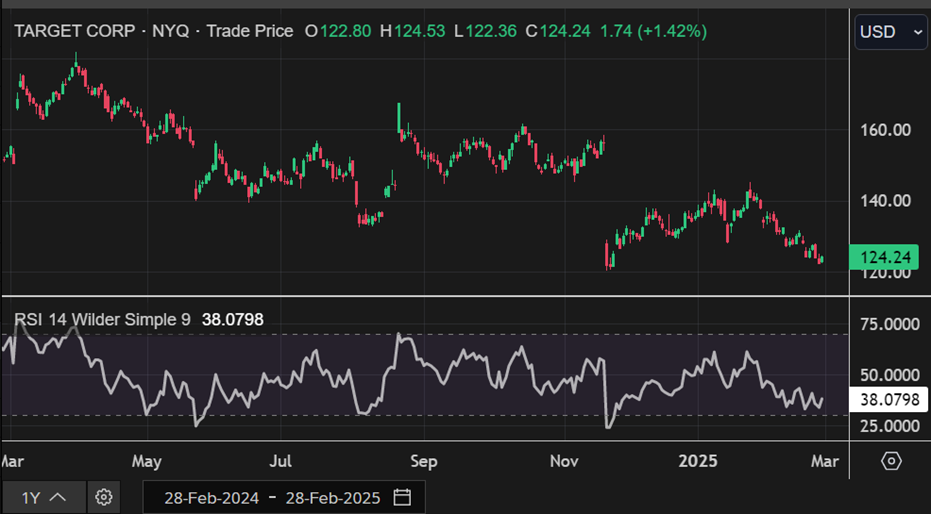
Task: Select the TARGET CORP chart title
Action: (76, 31)
